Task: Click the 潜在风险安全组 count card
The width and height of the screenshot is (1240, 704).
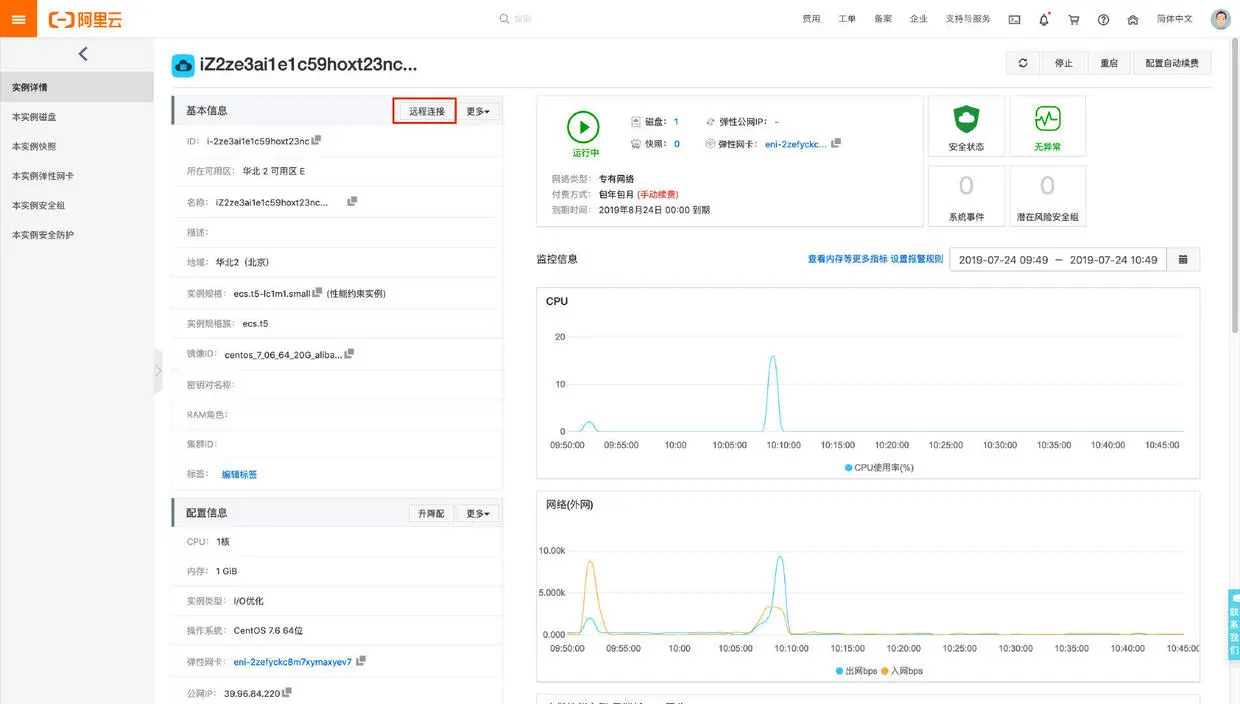Action: [1047, 197]
